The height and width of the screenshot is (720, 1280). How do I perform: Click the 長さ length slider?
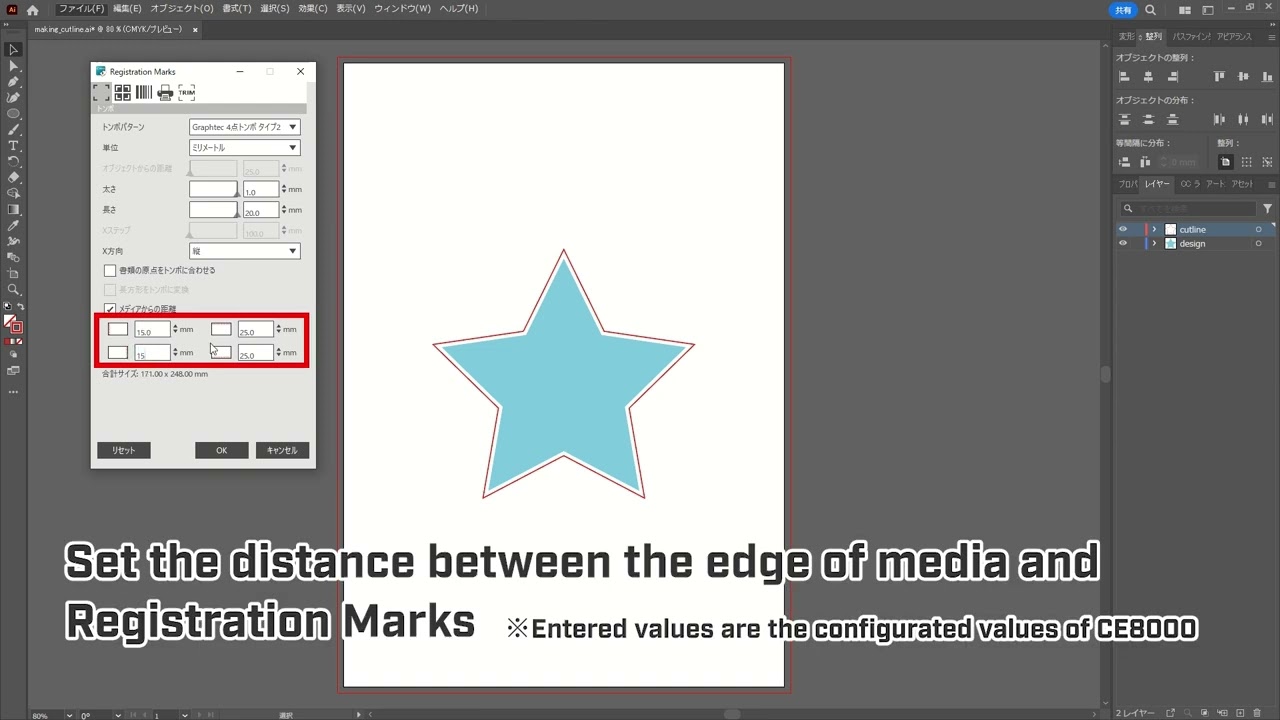tap(213, 210)
